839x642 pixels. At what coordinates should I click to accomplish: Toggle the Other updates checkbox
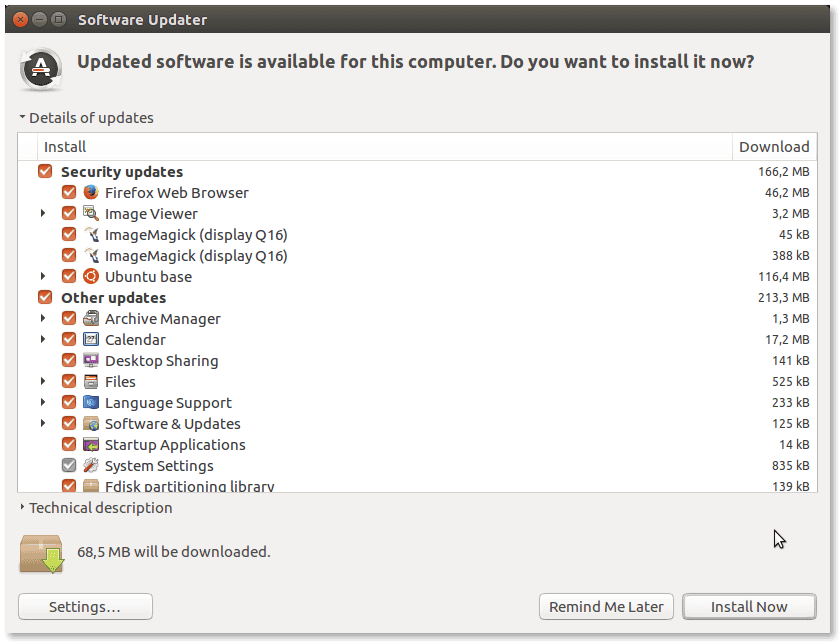coord(45,297)
